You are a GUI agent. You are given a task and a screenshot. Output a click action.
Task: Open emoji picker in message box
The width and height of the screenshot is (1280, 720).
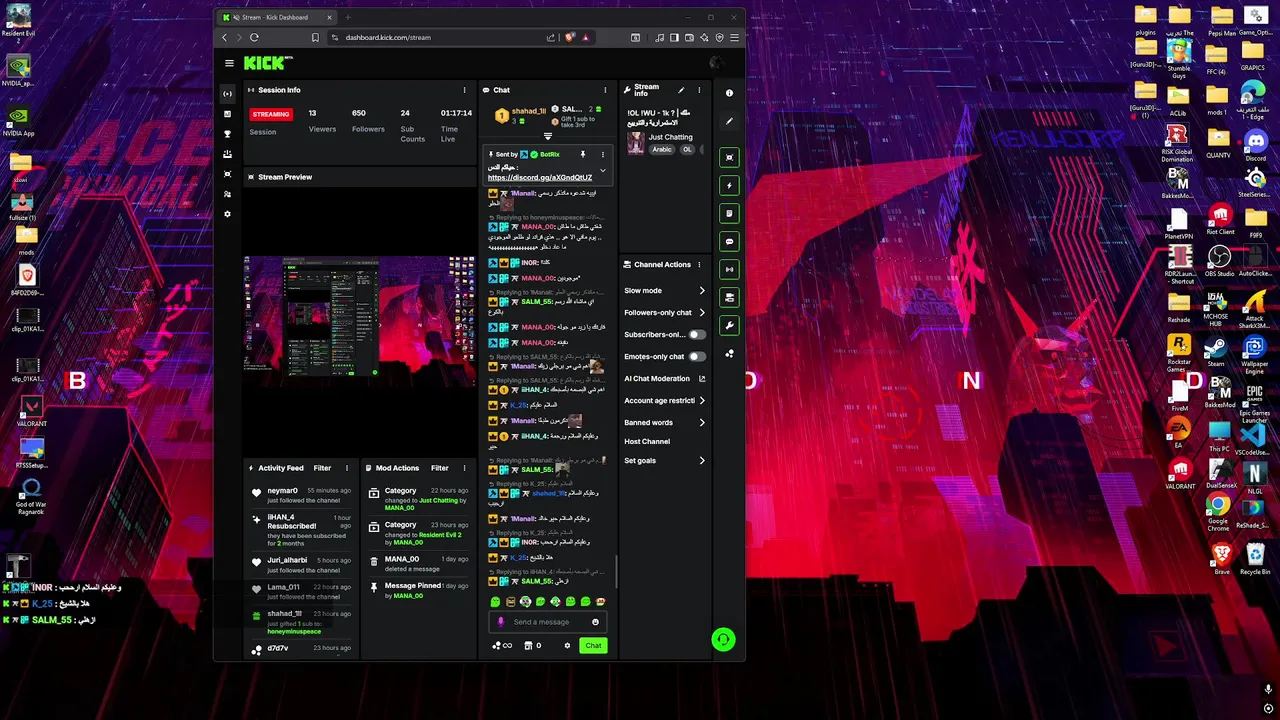point(595,622)
